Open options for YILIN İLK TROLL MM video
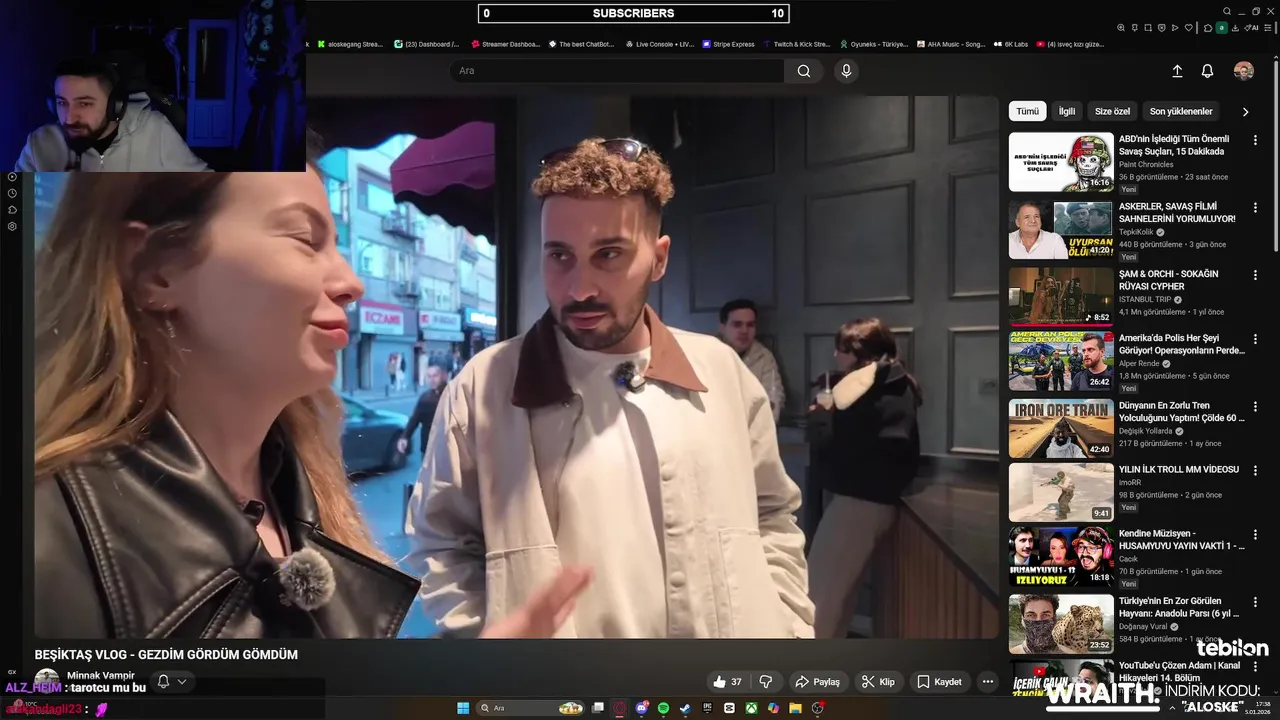 [x=1255, y=470]
